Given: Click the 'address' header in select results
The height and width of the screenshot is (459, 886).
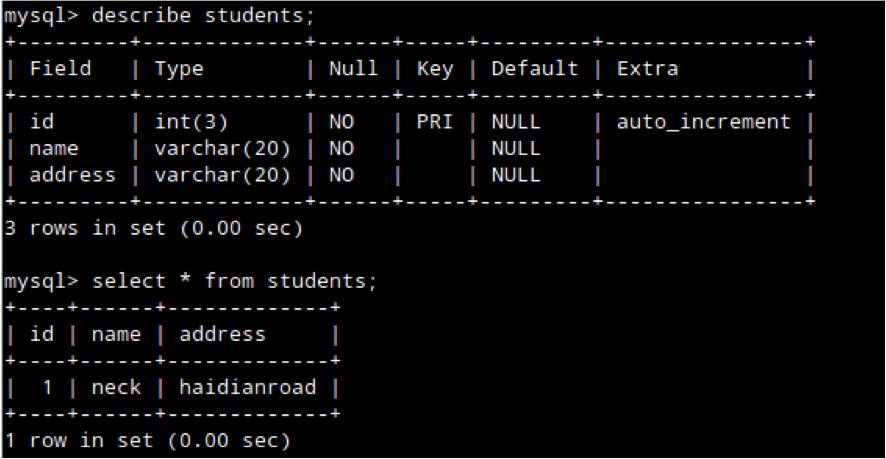Looking at the screenshot, I should pyautogui.click(x=222, y=334).
